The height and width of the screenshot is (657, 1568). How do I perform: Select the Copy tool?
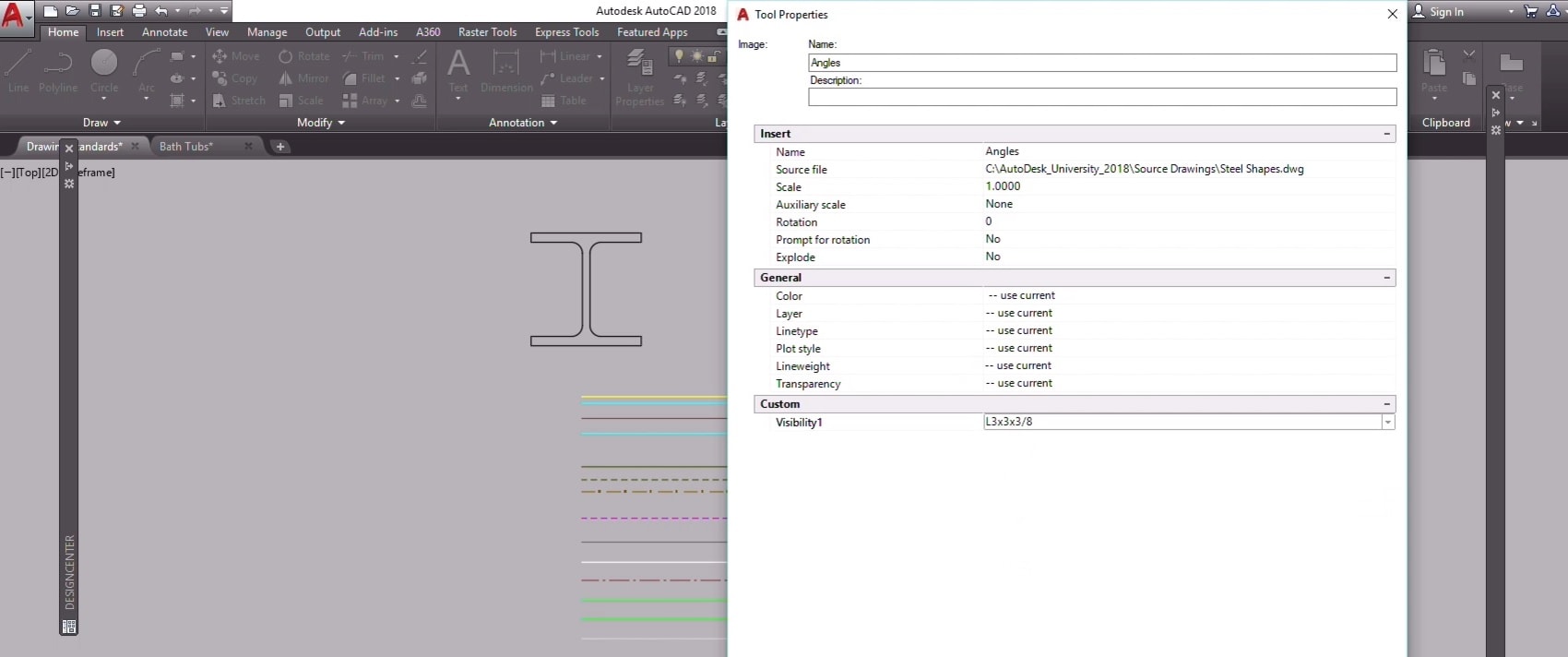[234, 78]
